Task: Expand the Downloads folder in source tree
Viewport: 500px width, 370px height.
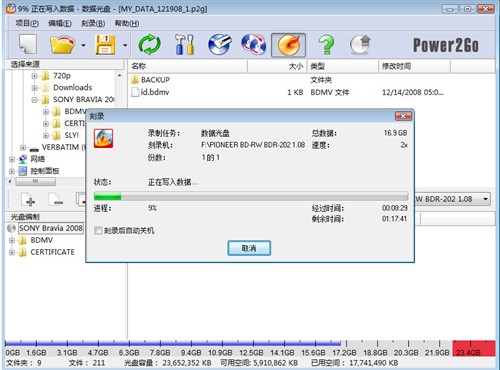Action: coord(34,88)
